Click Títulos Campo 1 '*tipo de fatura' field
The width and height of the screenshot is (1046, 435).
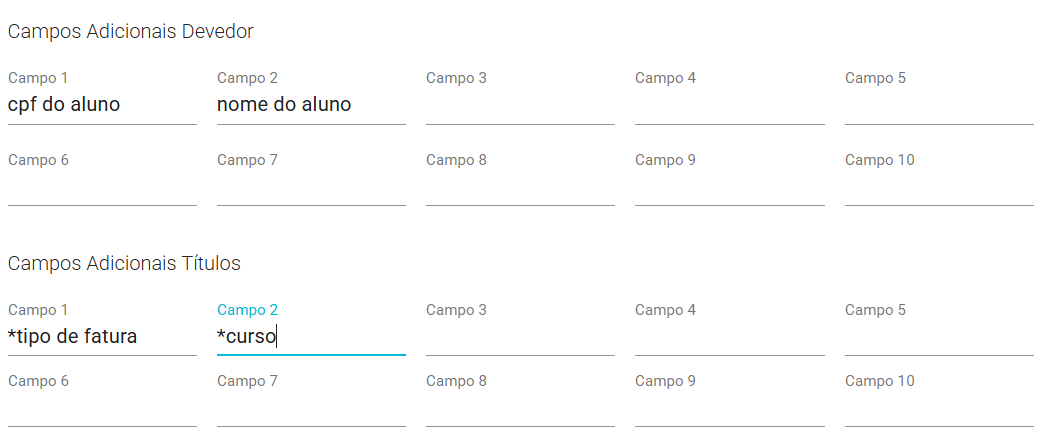(102, 336)
